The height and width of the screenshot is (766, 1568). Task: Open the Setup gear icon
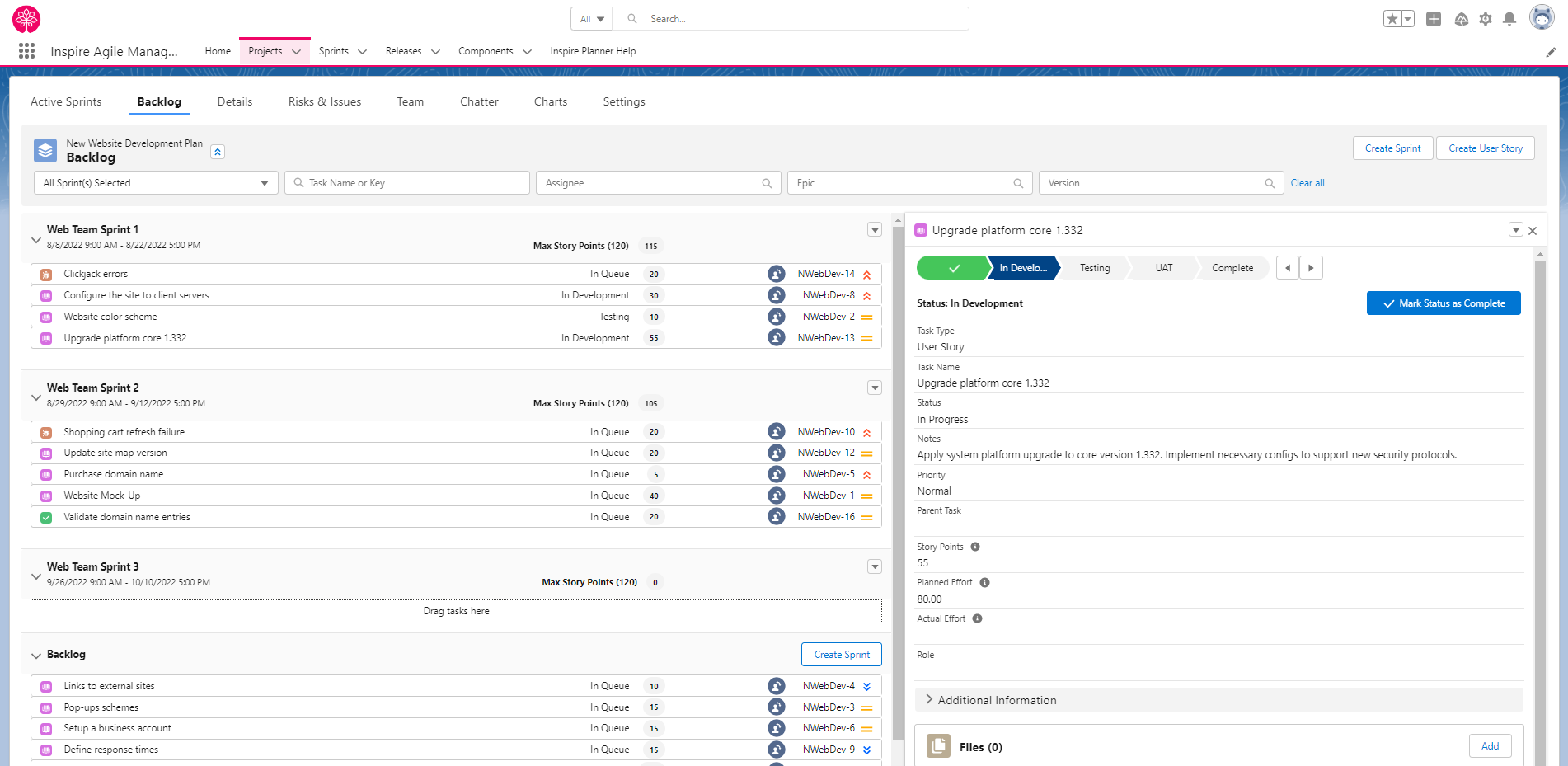click(x=1486, y=19)
